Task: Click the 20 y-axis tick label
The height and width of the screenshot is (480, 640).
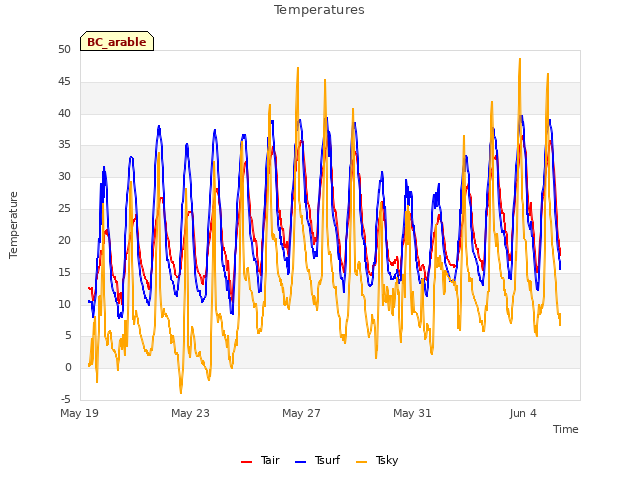Action: 64,240
